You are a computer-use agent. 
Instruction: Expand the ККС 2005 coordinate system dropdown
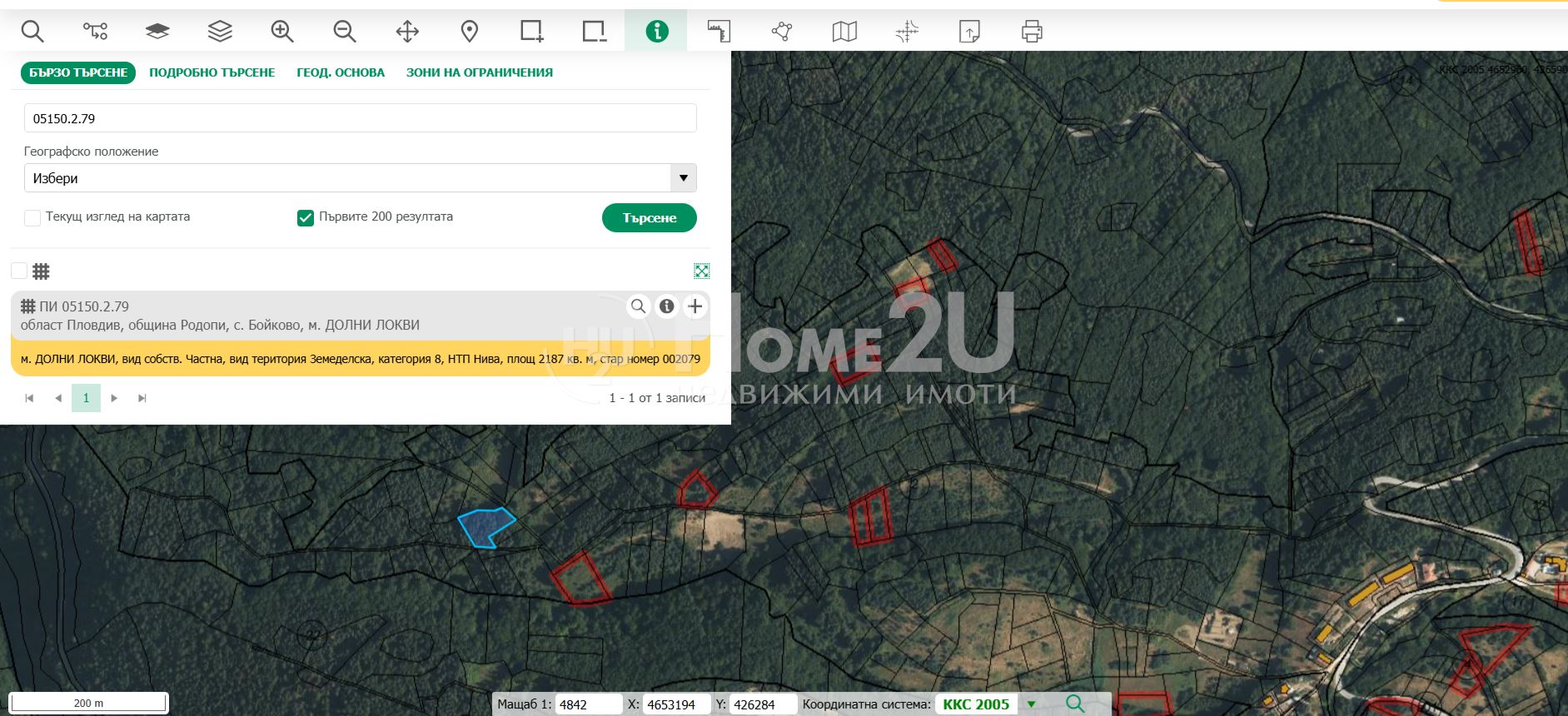pos(1031,704)
